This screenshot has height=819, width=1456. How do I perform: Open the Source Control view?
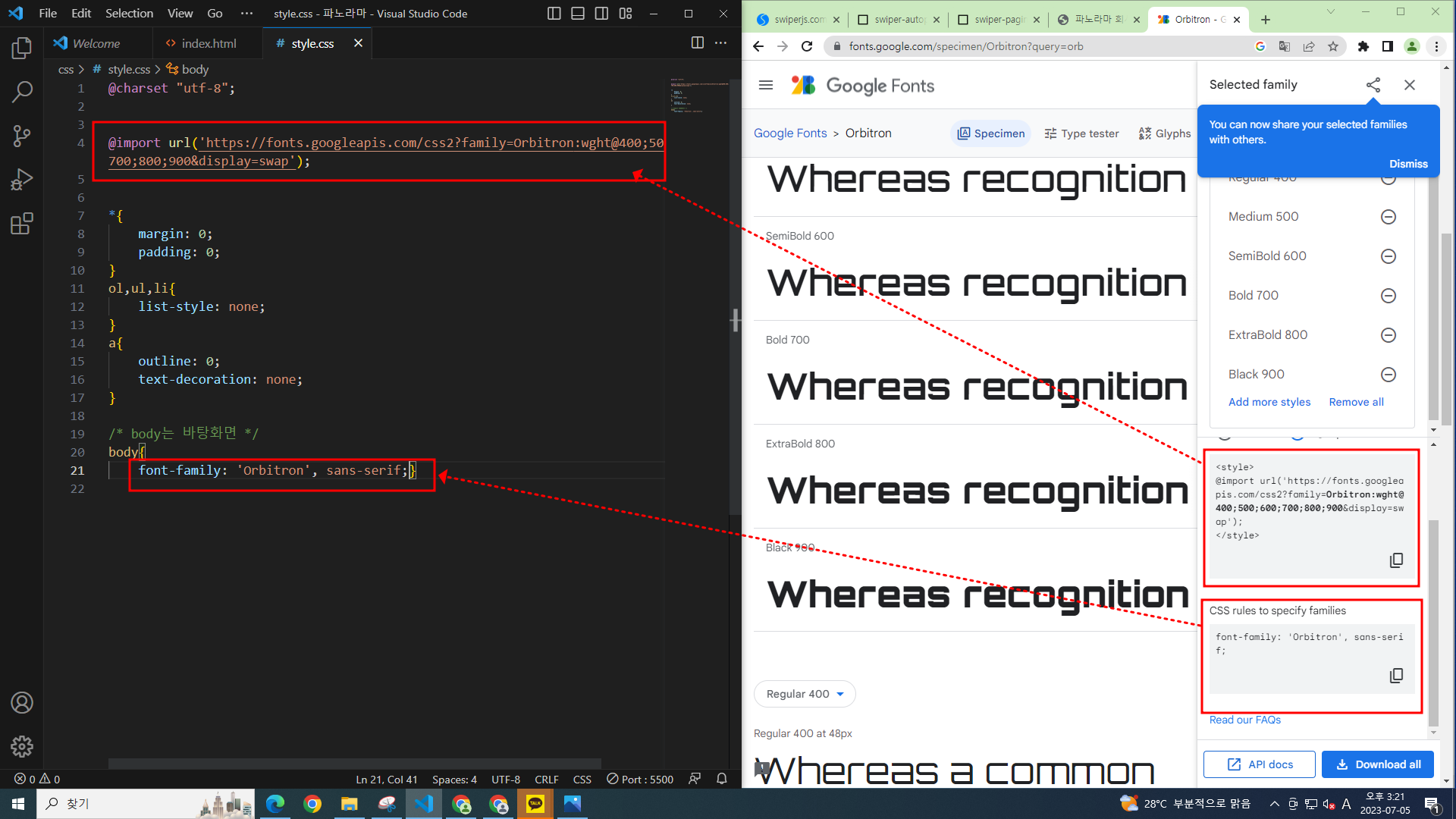[22, 136]
